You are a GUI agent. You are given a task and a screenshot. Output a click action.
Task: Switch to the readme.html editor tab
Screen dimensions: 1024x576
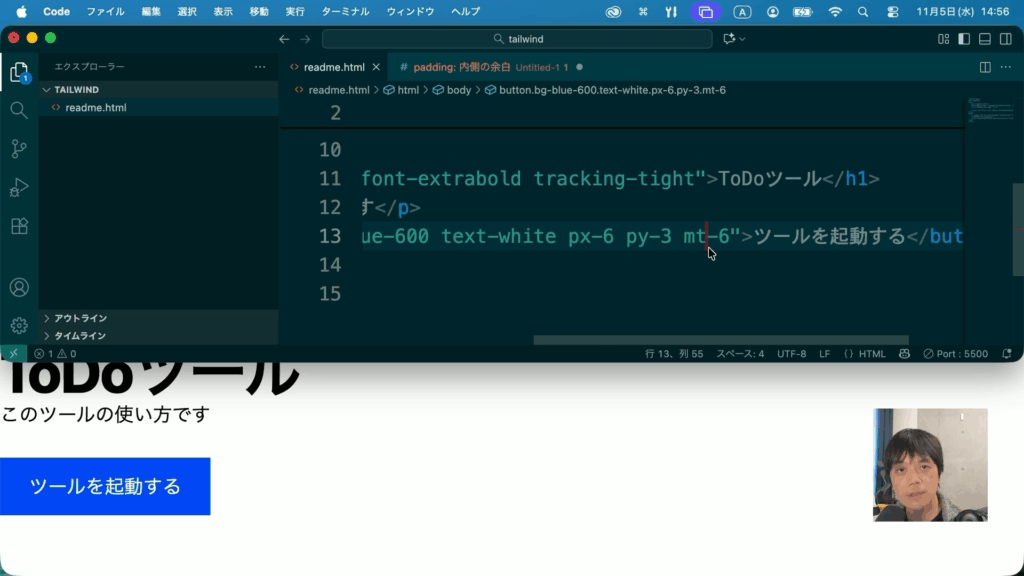point(334,67)
